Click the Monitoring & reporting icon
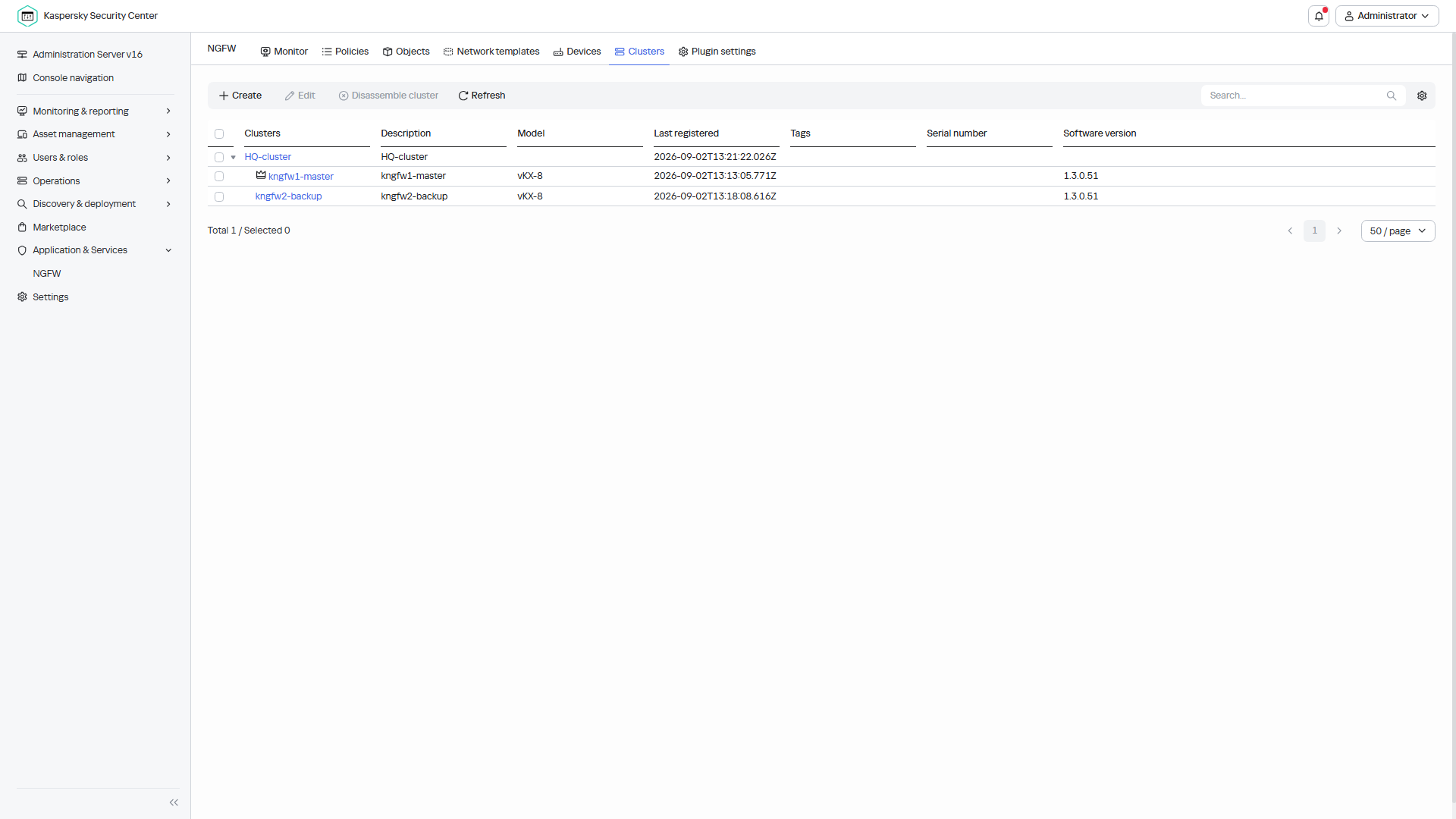Viewport: 1456px width, 819px height. [x=22, y=111]
